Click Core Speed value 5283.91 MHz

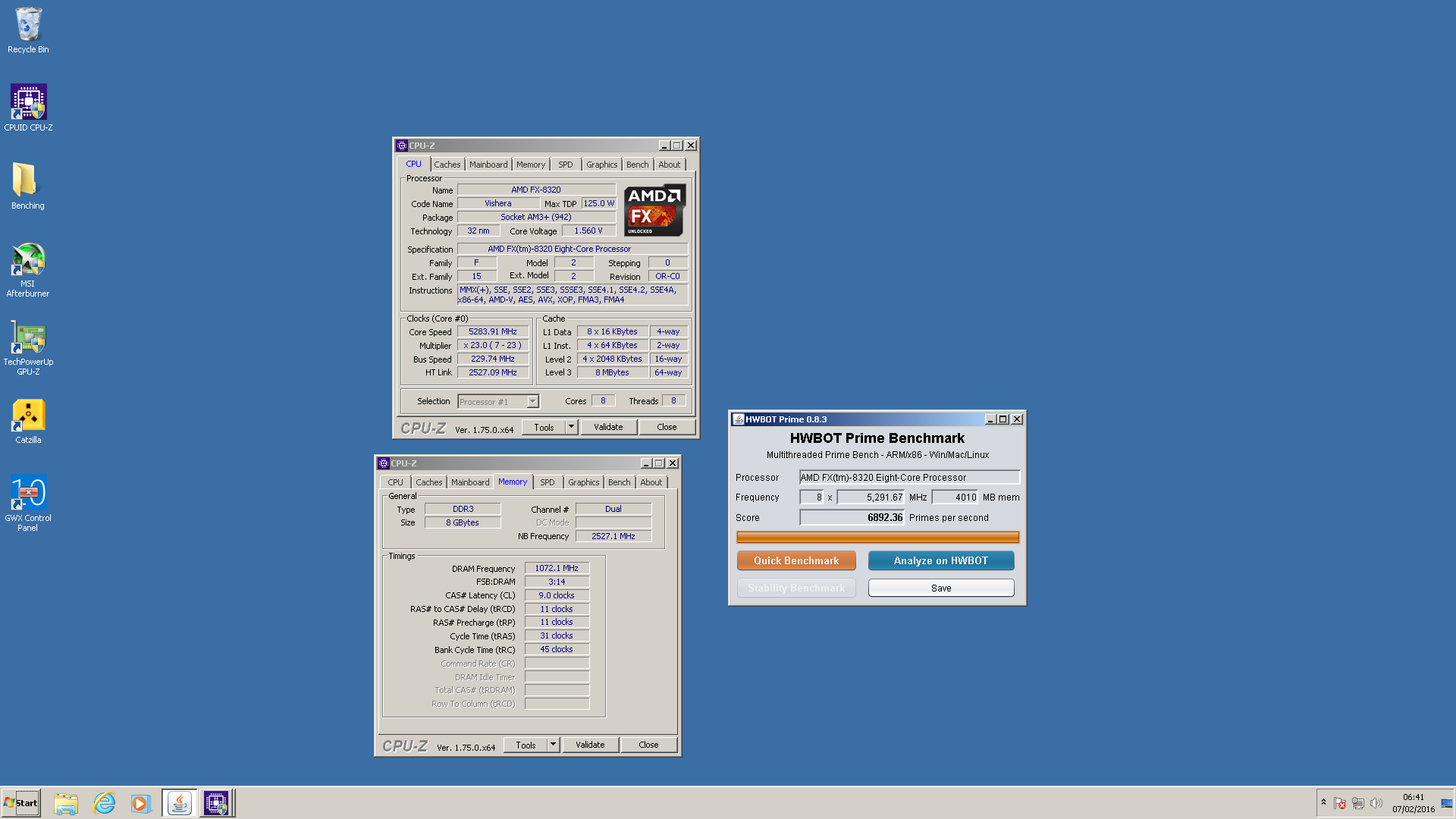pyautogui.click(x=493, y=331)
